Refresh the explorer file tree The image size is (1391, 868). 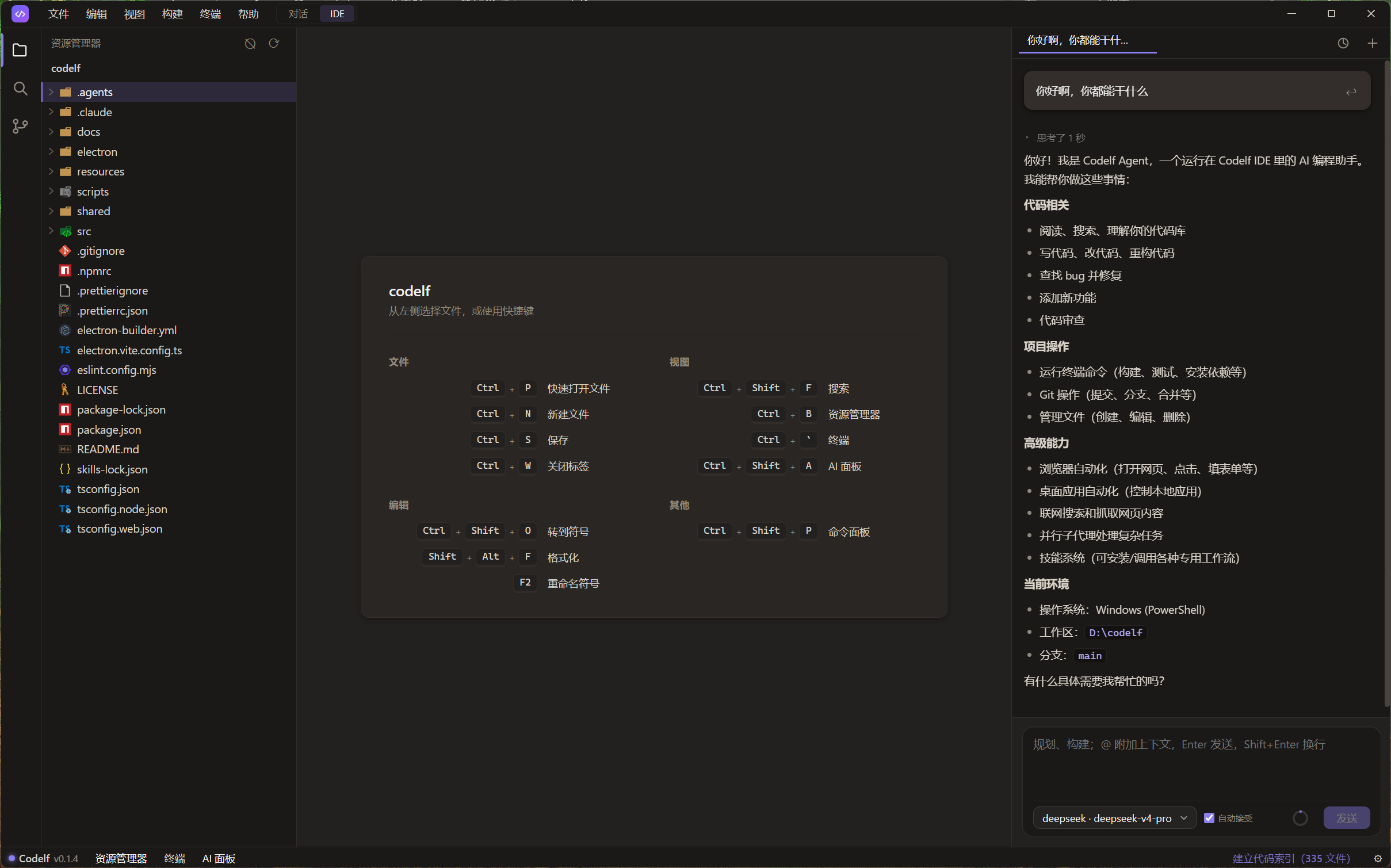coord(274,43)
